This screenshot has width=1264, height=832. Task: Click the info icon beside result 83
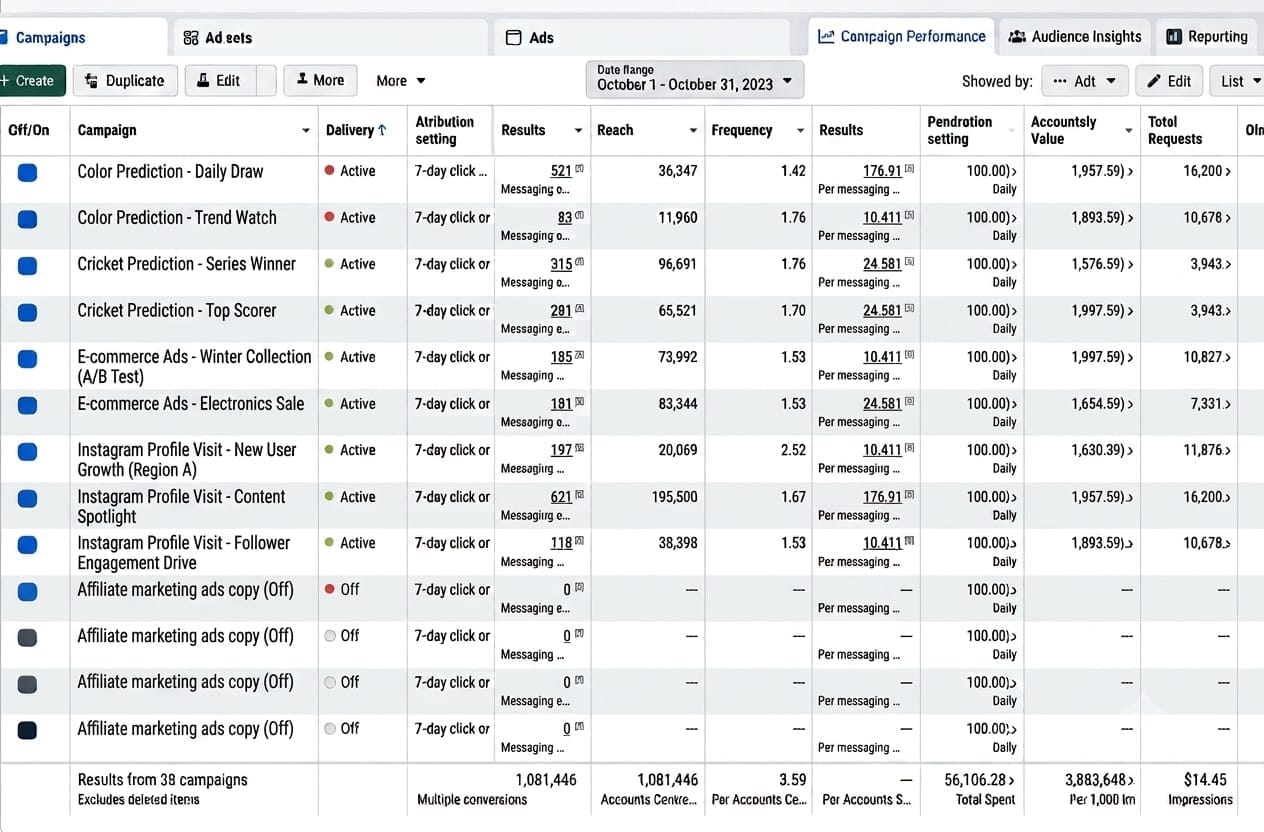(580, 216)
